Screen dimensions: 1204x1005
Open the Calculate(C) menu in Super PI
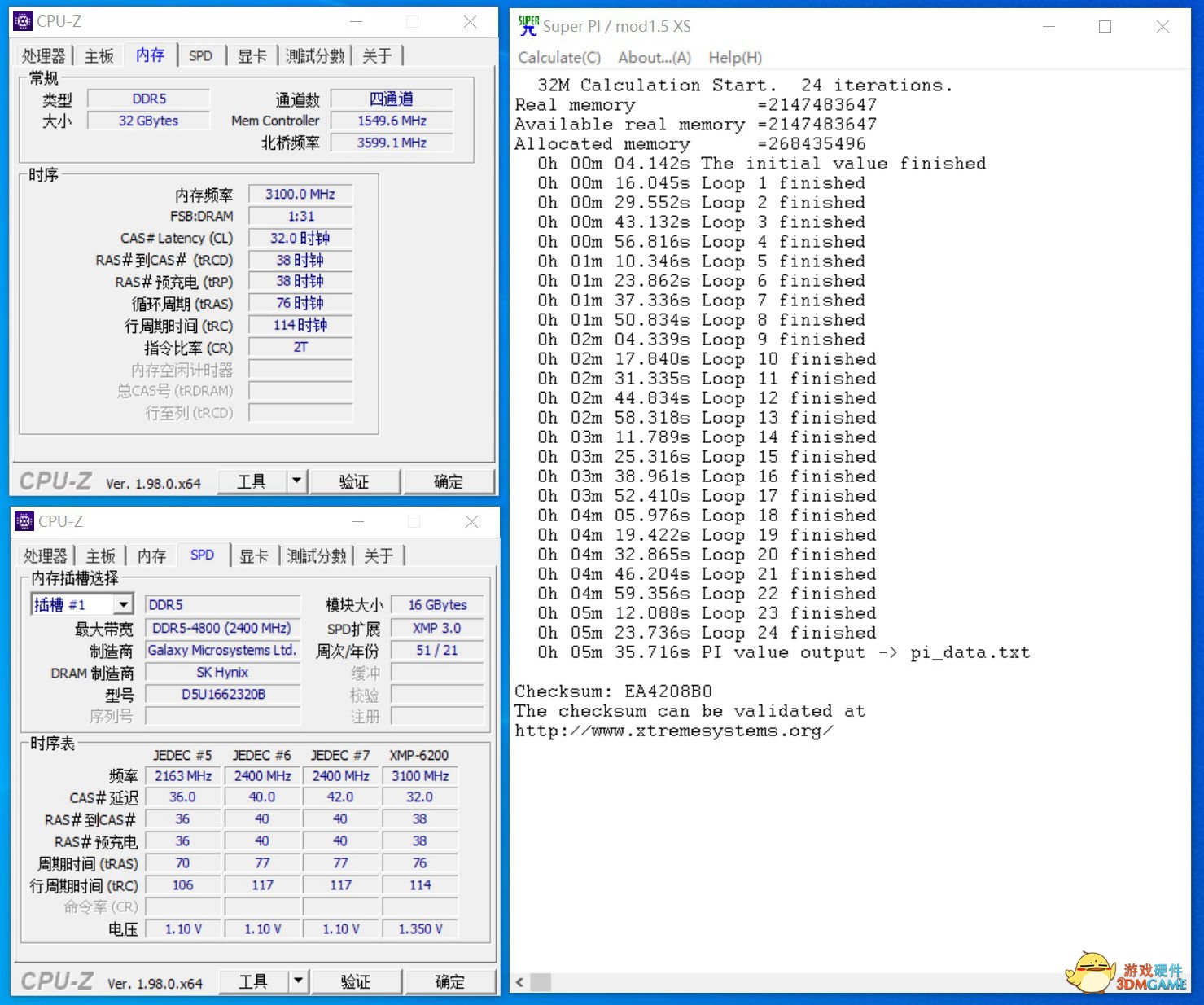pos(558,57)
